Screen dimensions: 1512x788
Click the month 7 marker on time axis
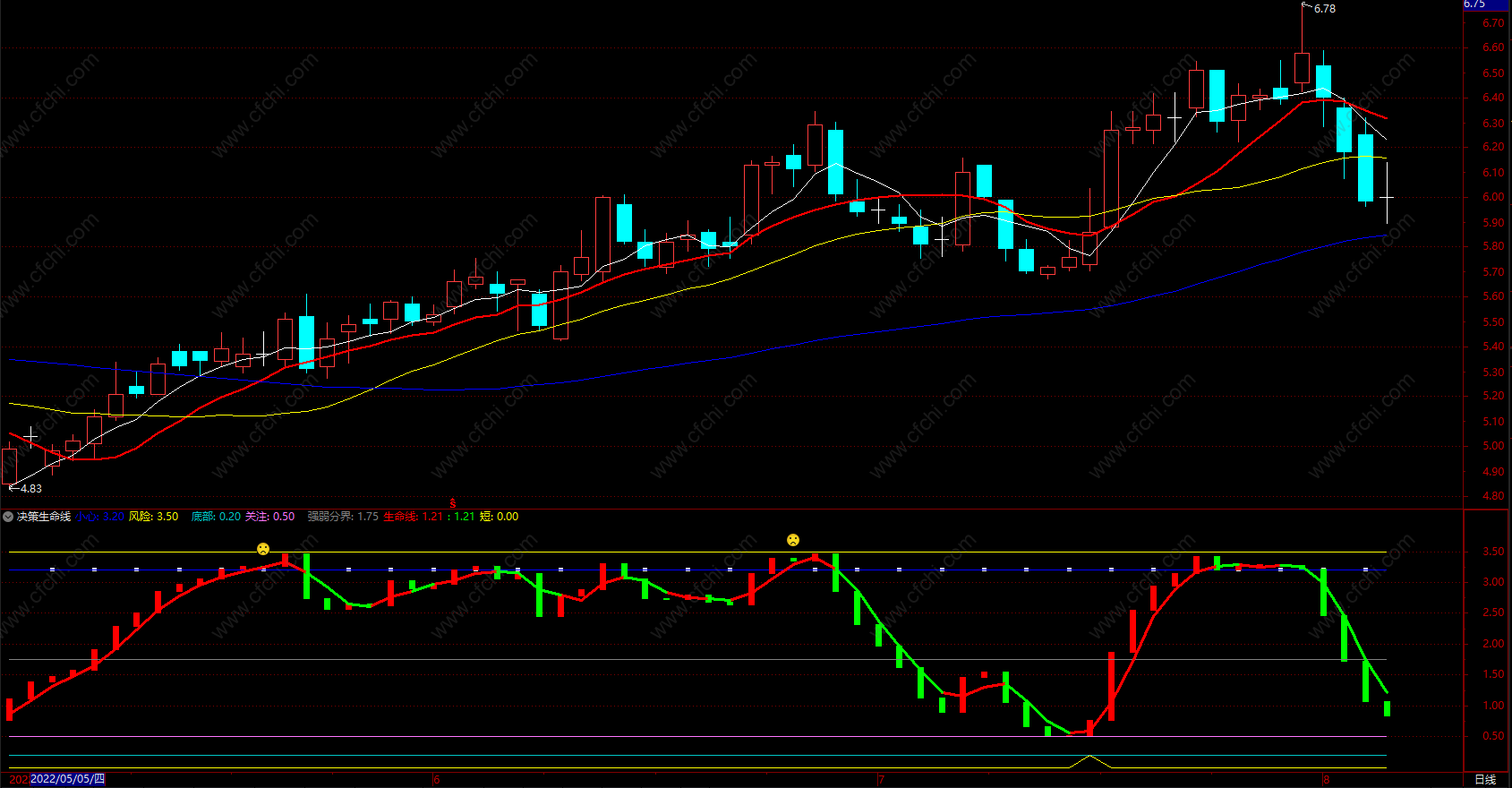click(881, 780)
